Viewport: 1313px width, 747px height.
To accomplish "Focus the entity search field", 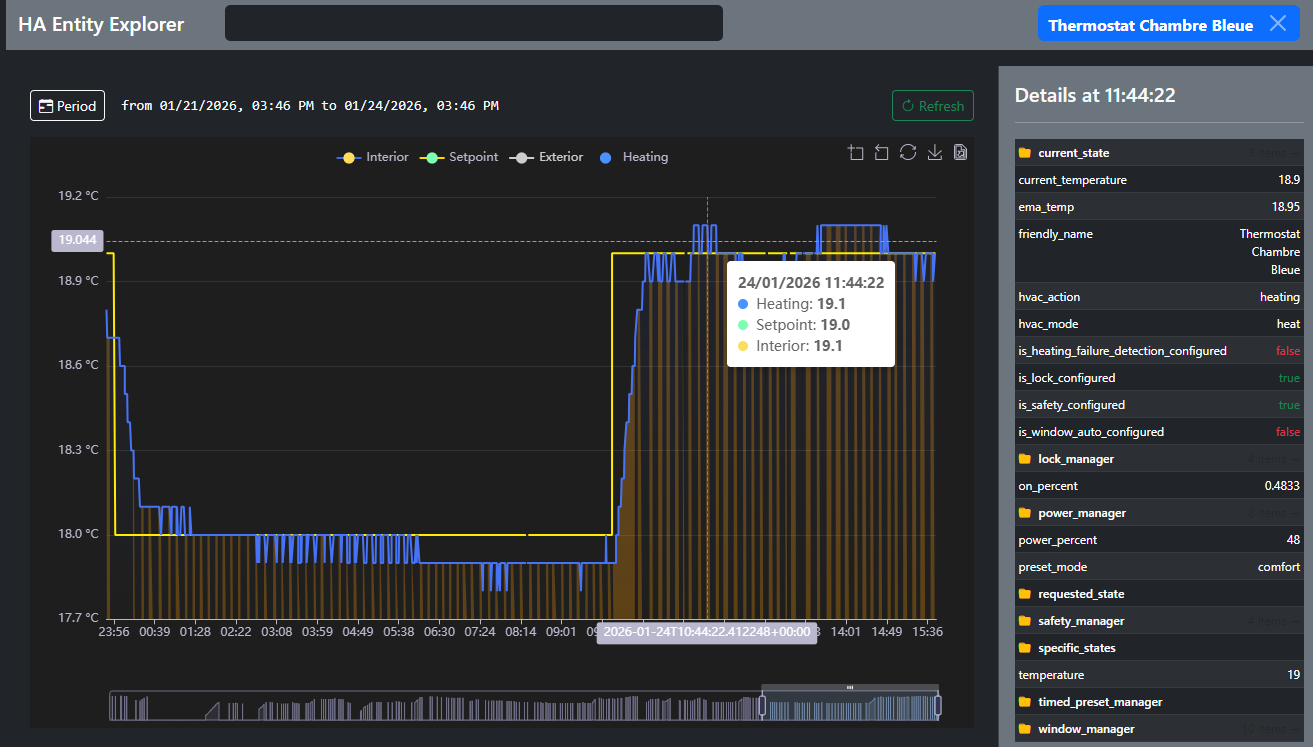I will (x=473, y=23).
